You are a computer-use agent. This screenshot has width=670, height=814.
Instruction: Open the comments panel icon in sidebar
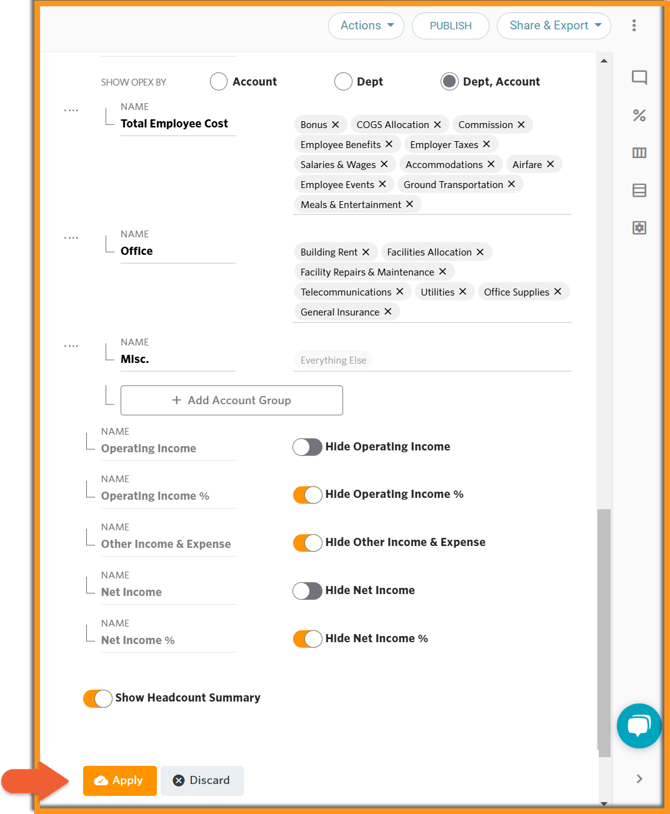639,78
